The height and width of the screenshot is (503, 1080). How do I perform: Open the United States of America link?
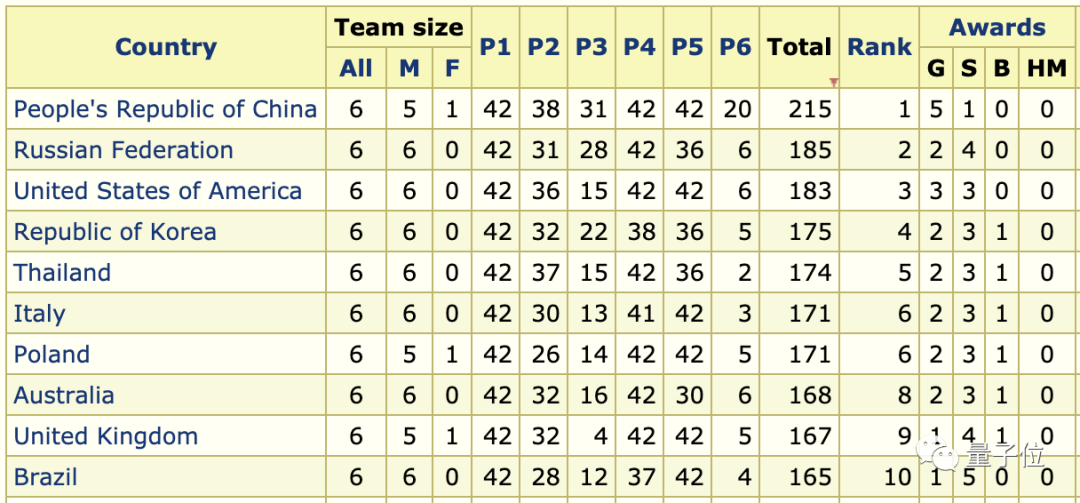158,190
